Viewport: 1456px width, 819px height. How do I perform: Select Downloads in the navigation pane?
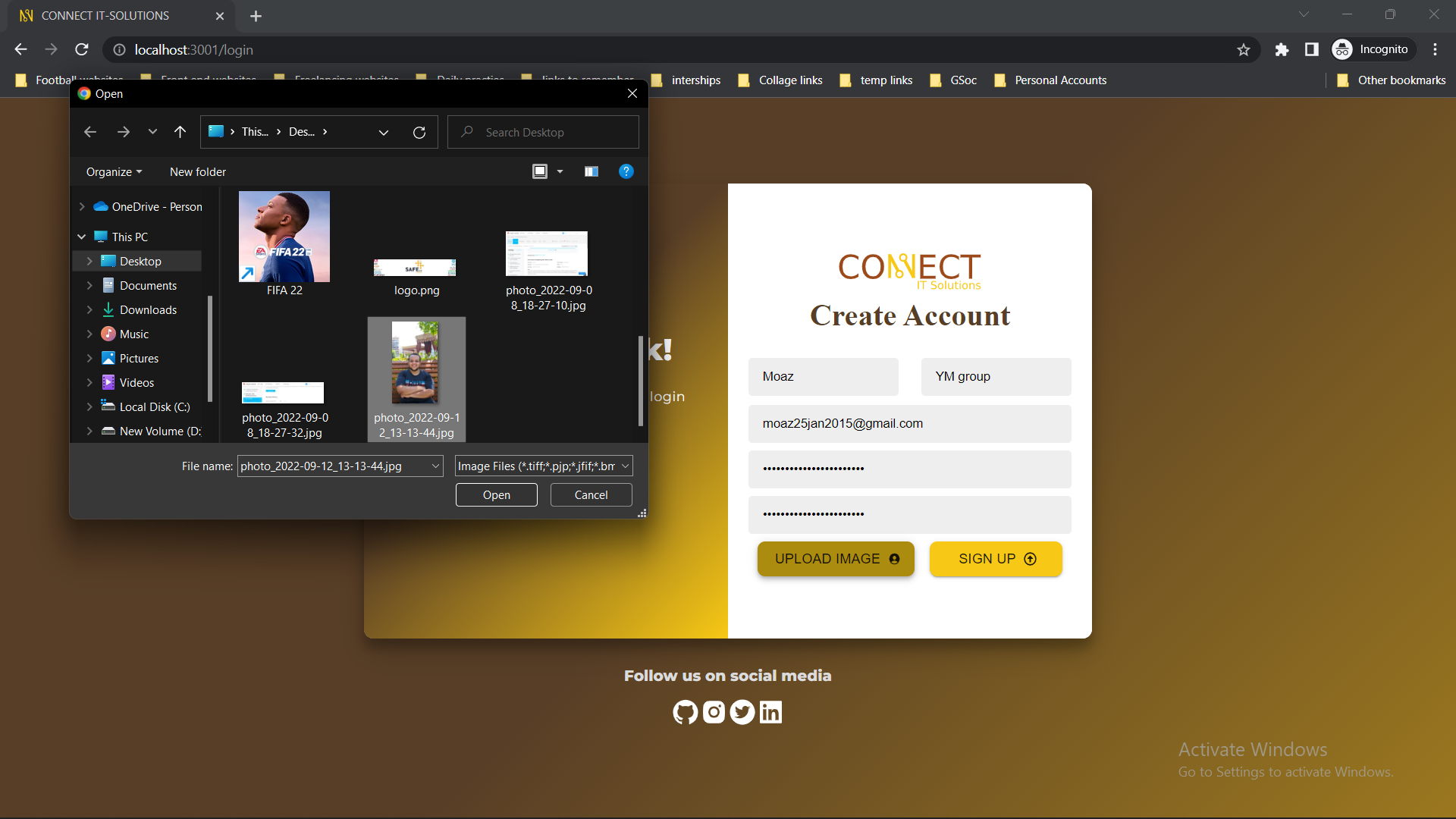[148, 310]
